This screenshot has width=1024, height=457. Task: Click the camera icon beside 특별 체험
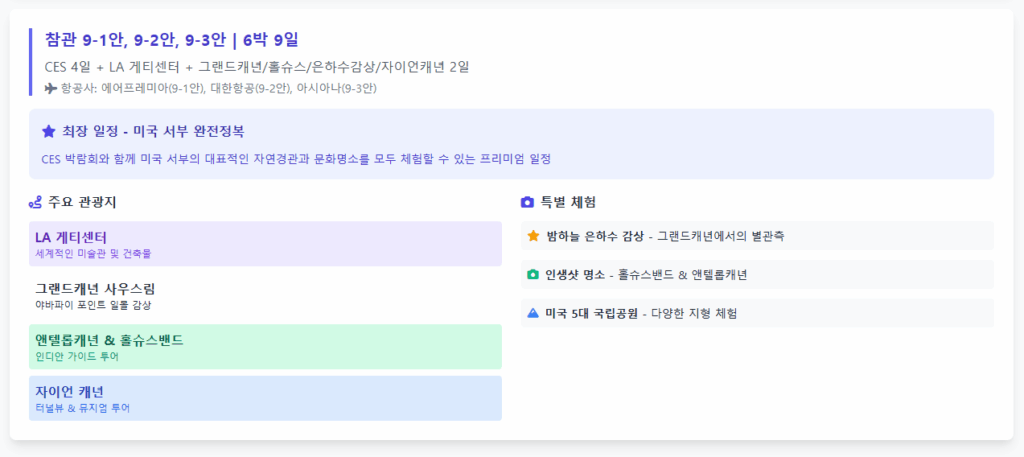pyautogui.click(x=527, y=202)
